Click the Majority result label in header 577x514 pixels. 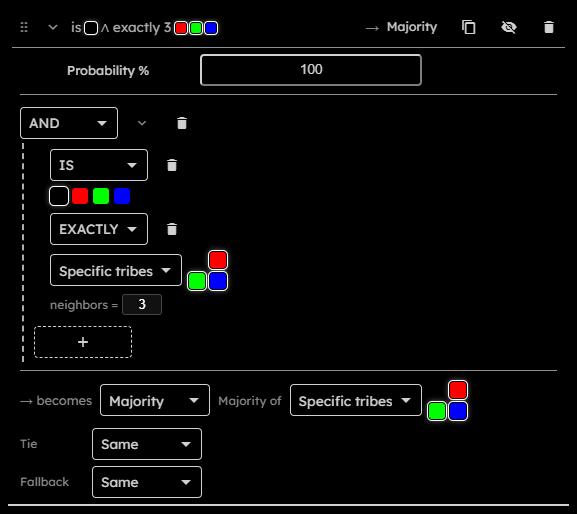pos(412,27)
